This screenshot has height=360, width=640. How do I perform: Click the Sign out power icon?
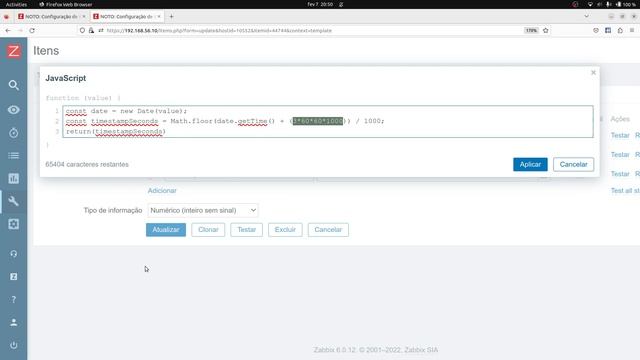click(x=13, y=345)
